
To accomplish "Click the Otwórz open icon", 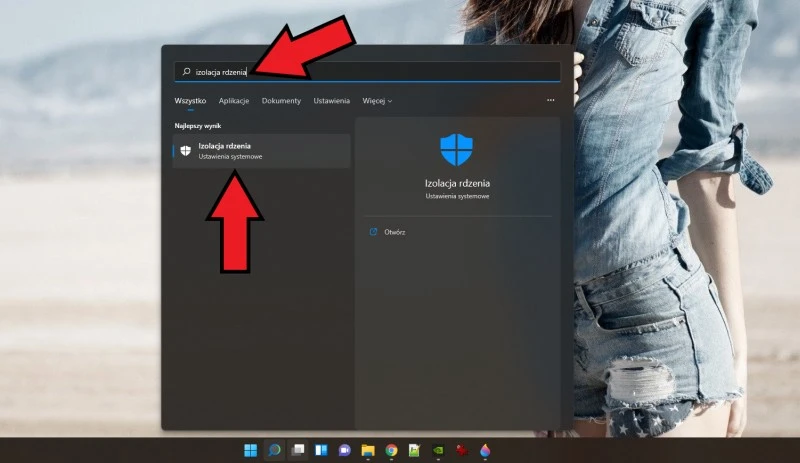I will pos(373,232).
